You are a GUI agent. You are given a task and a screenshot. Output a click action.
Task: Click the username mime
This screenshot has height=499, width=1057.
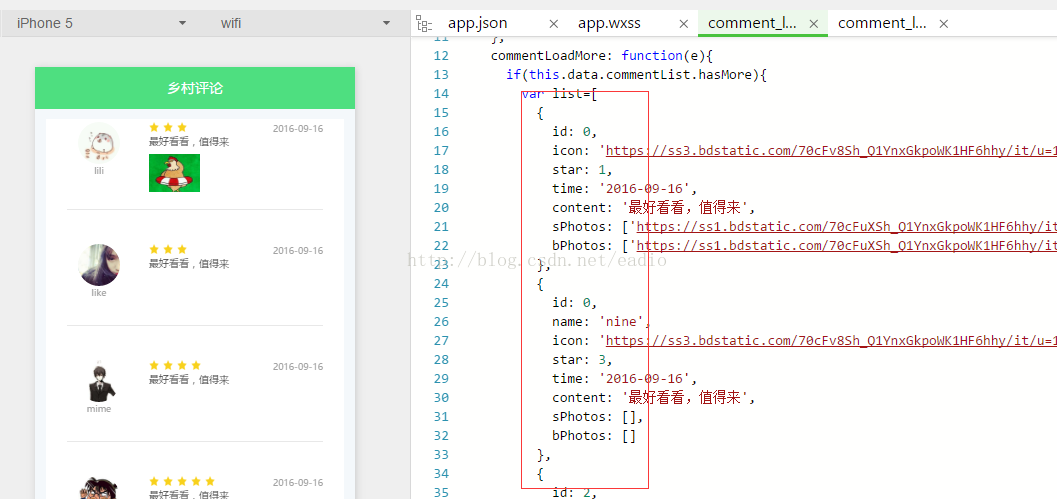tap(99, 409)
